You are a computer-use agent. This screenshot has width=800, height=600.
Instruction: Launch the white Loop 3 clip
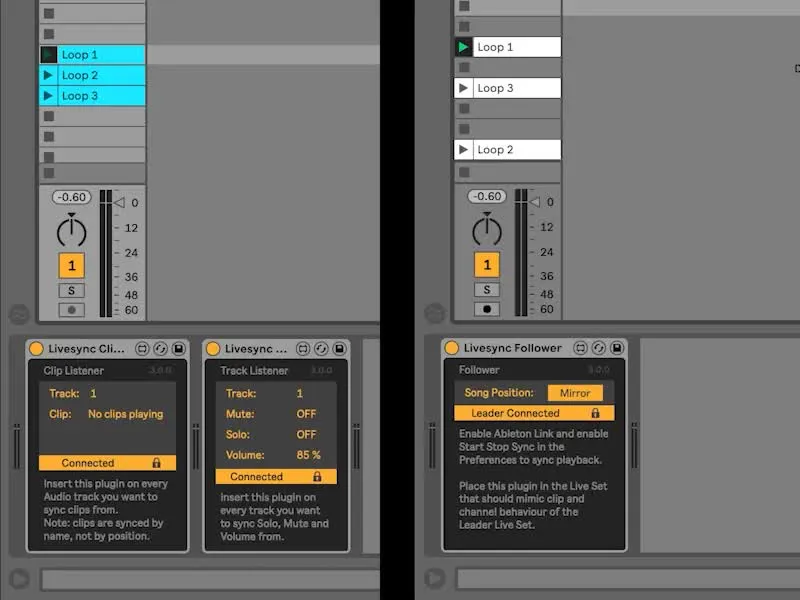click(462, 88)
